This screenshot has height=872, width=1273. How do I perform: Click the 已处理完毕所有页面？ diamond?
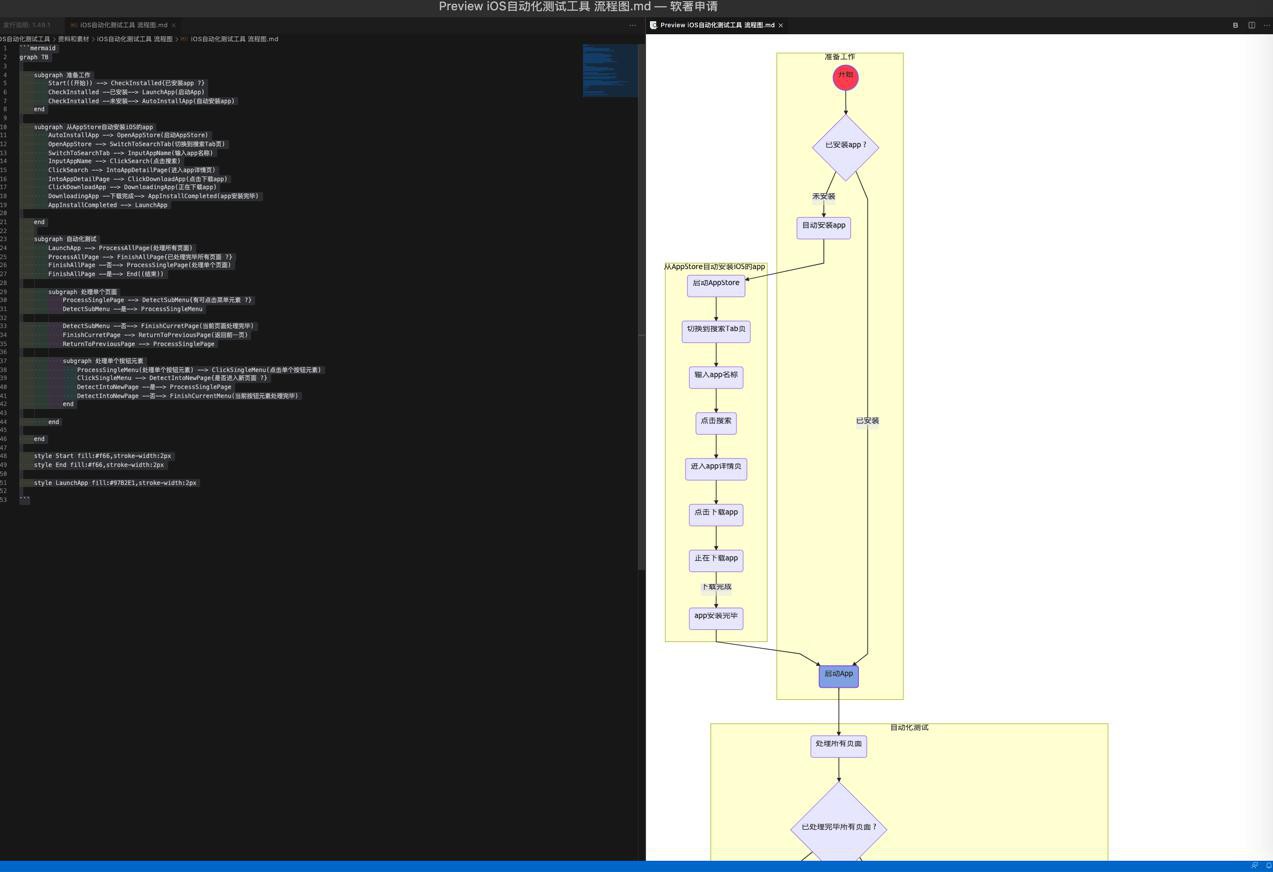(x=838, y=828)
